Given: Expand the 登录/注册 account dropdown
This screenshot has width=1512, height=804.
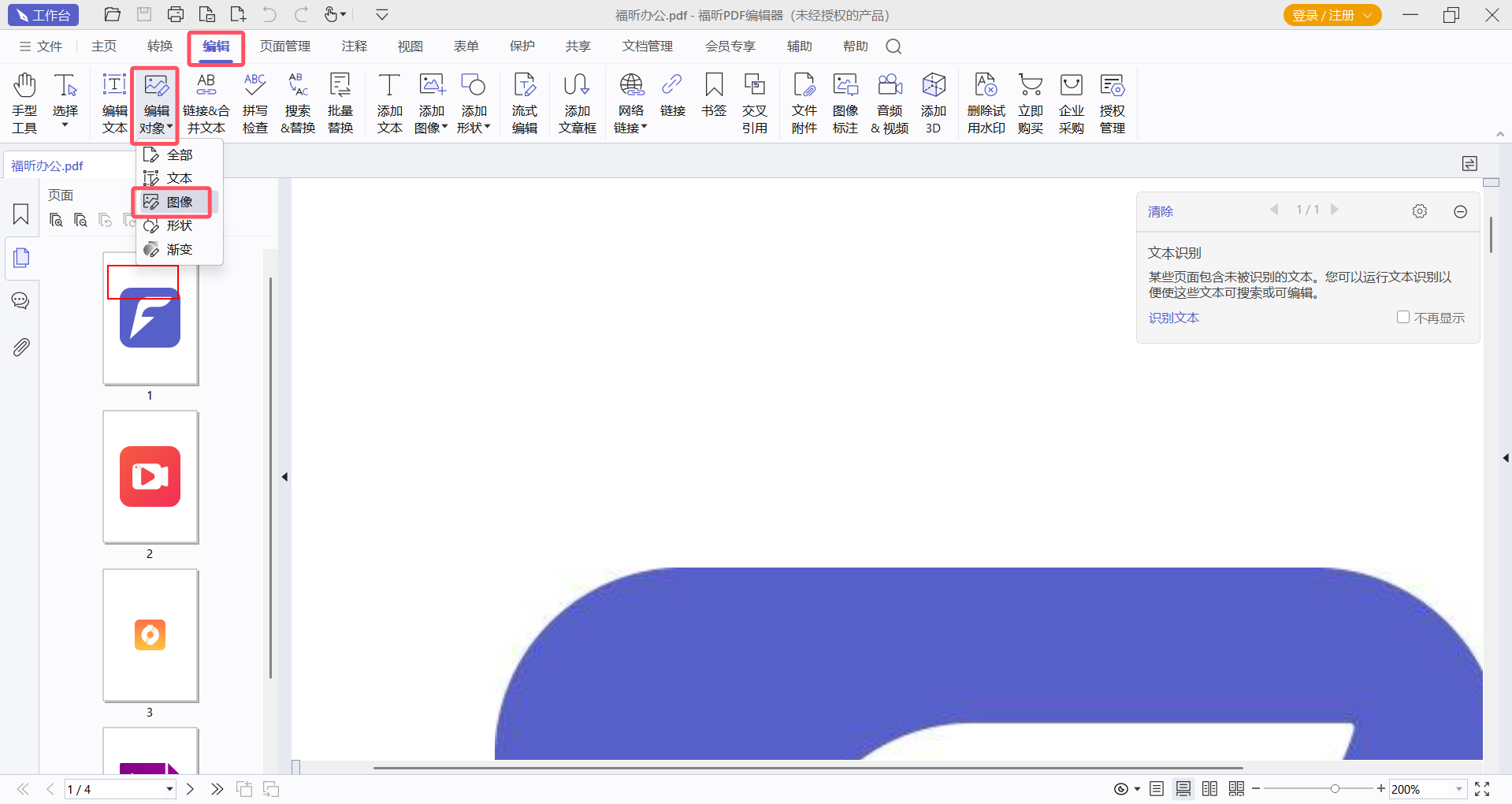Looking at the screenshot, I should [1368, 15].
